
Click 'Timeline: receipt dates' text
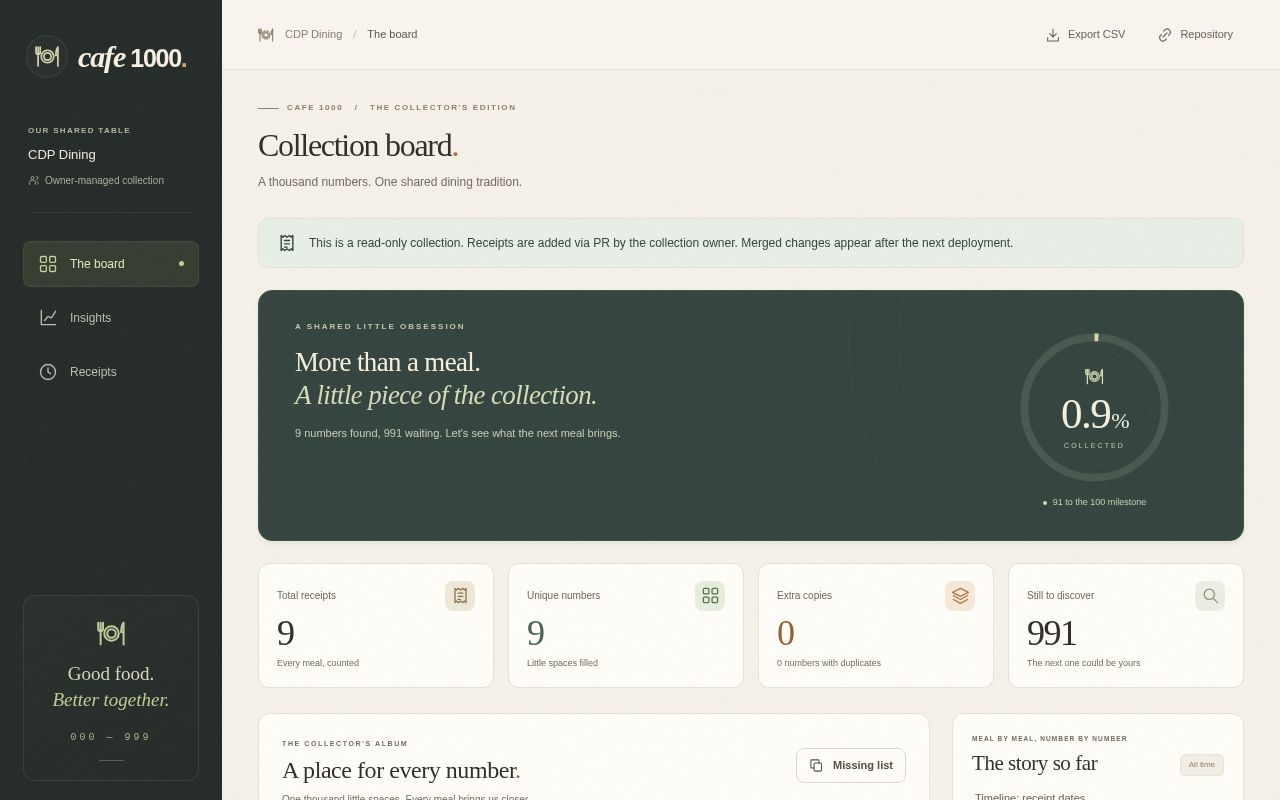[x=1030, y=796]
